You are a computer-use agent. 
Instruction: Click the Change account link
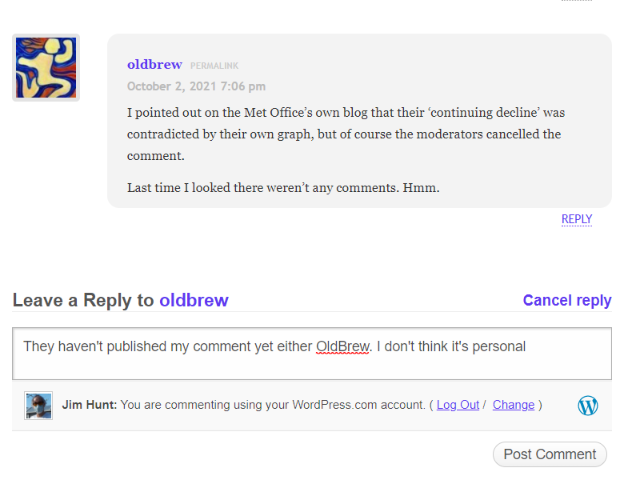coord(513,405)
